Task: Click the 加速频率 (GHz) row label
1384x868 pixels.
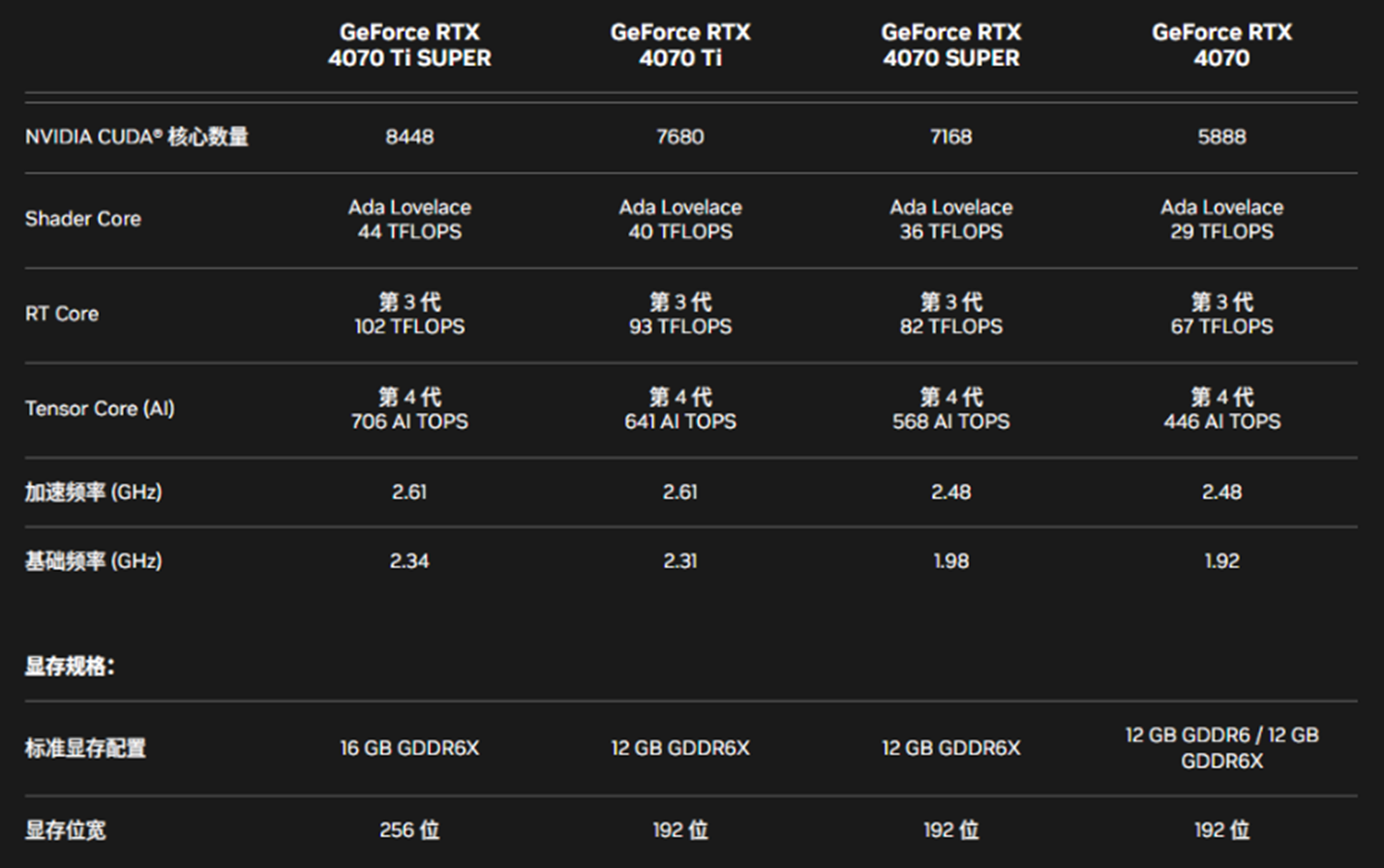Action: (x=93, y=493)
